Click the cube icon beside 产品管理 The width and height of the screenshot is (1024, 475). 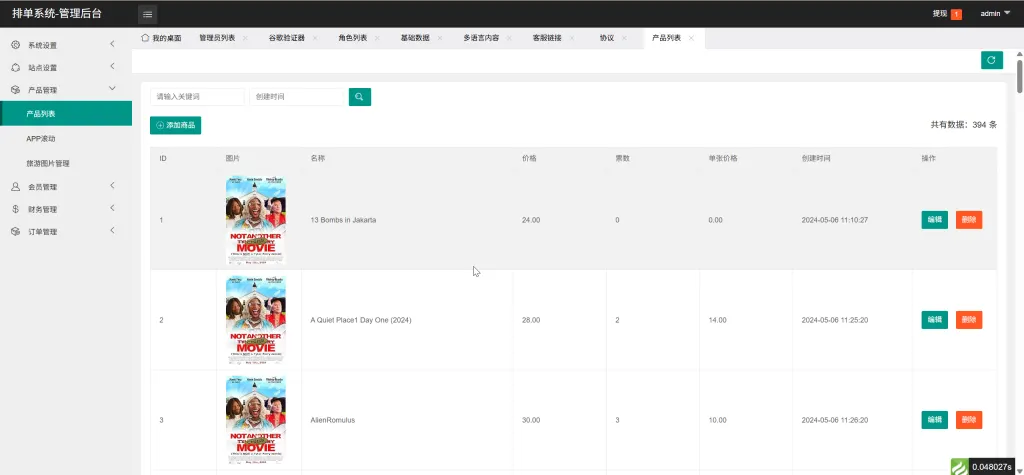coord(16,90)
